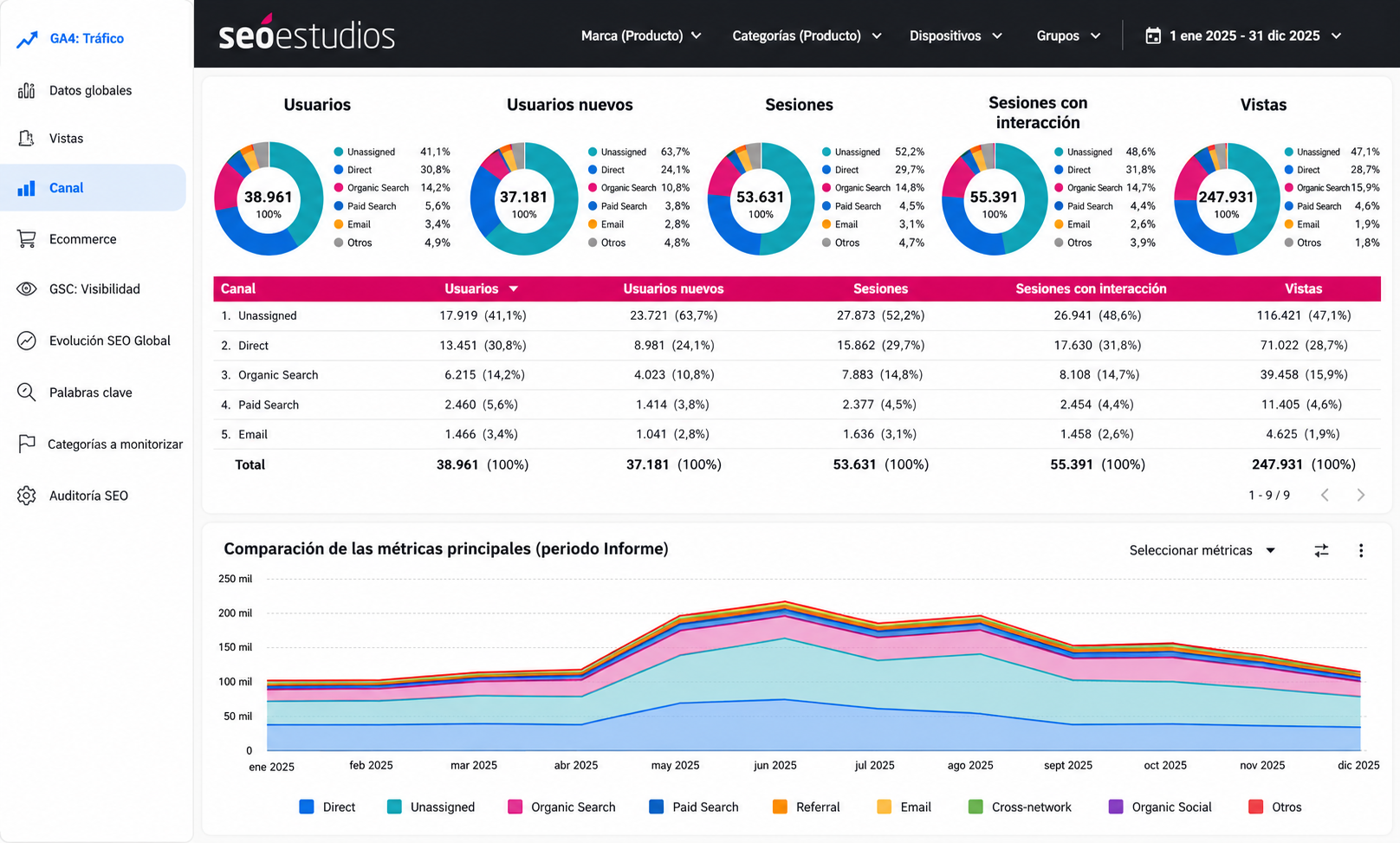Image resolution: width=1400 pixels, height=843 pixels.
Task: Click the Datos globales bar chart icon
Action: click(27, 91)
